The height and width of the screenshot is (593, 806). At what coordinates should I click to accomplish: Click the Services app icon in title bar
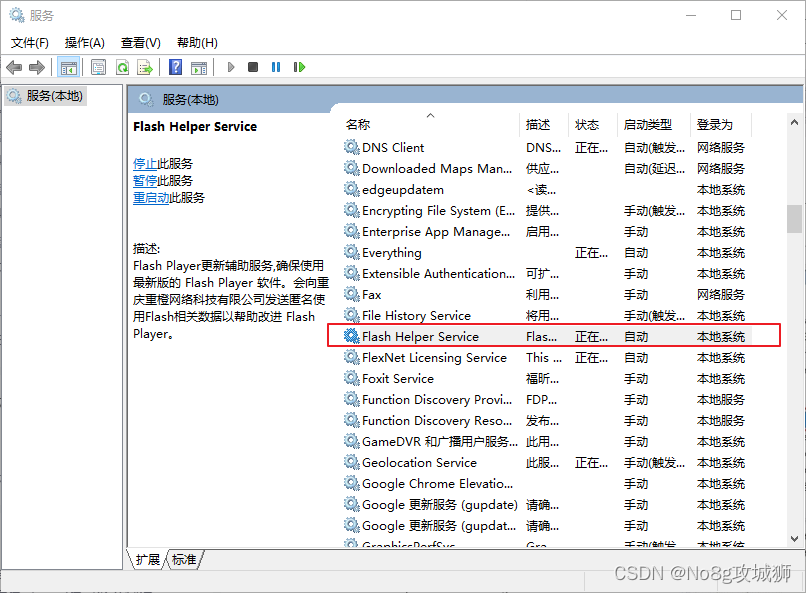tap(16, 15)
